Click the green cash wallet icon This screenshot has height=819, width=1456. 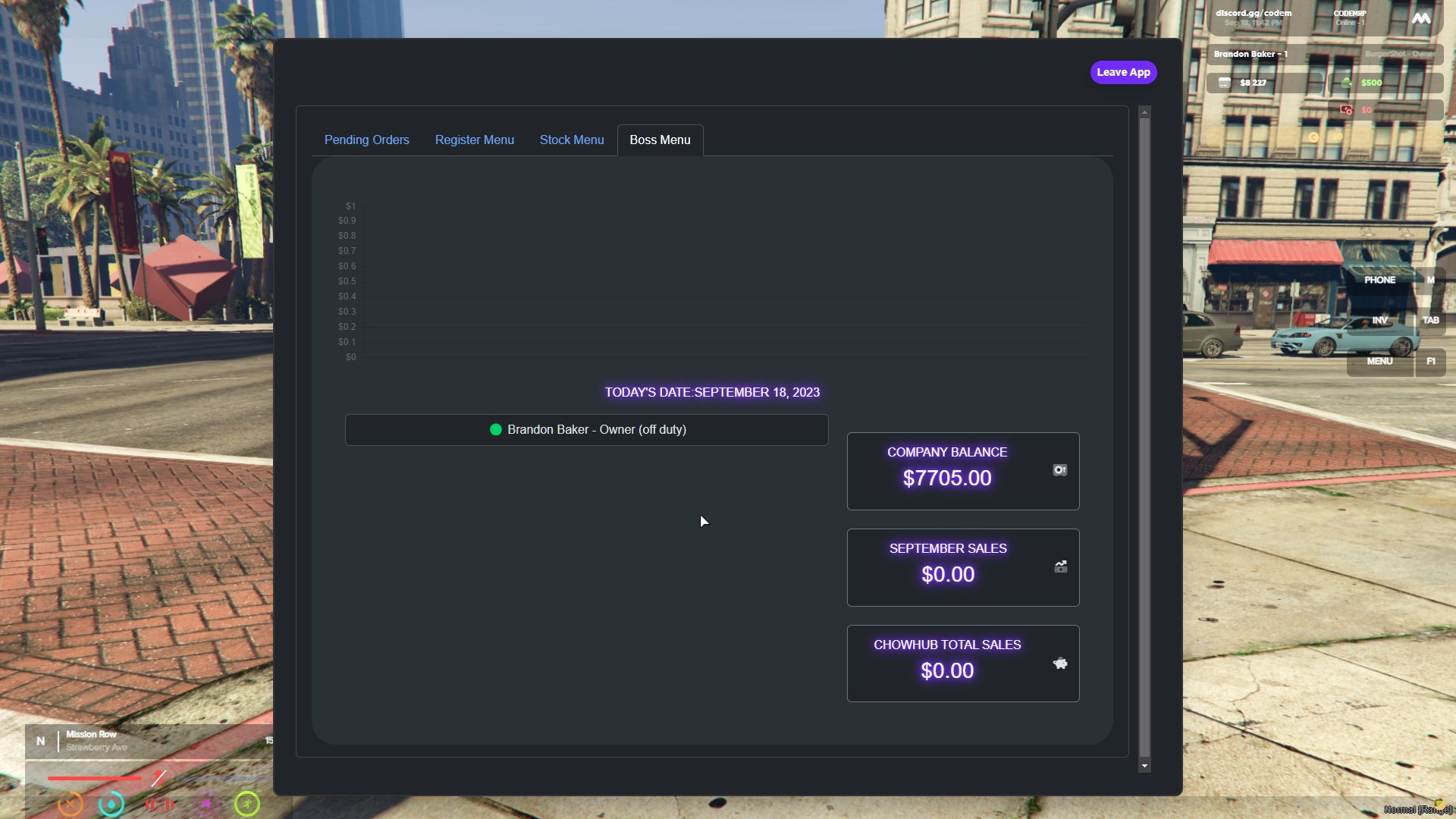coord(1346,83)
